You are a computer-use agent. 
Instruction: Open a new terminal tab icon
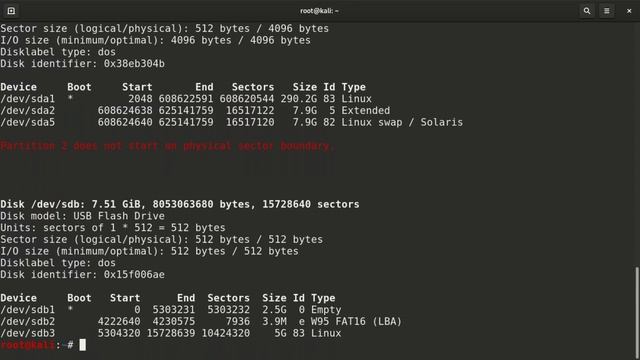[11, 11]
